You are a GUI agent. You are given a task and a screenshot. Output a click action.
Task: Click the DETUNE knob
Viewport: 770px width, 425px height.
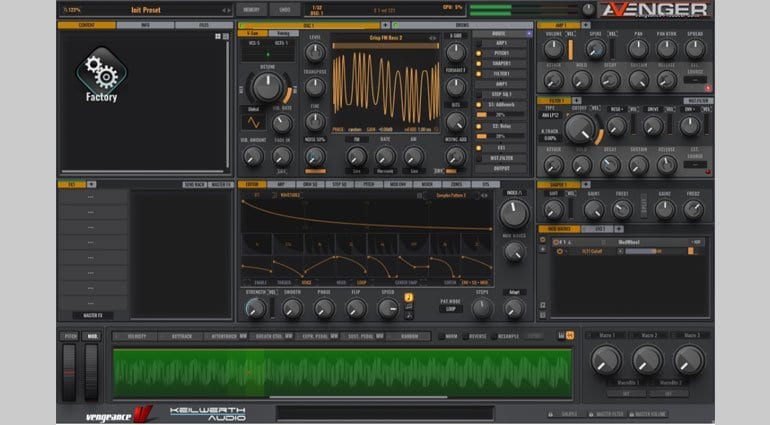pyautogui.click(x=267, y=87)
